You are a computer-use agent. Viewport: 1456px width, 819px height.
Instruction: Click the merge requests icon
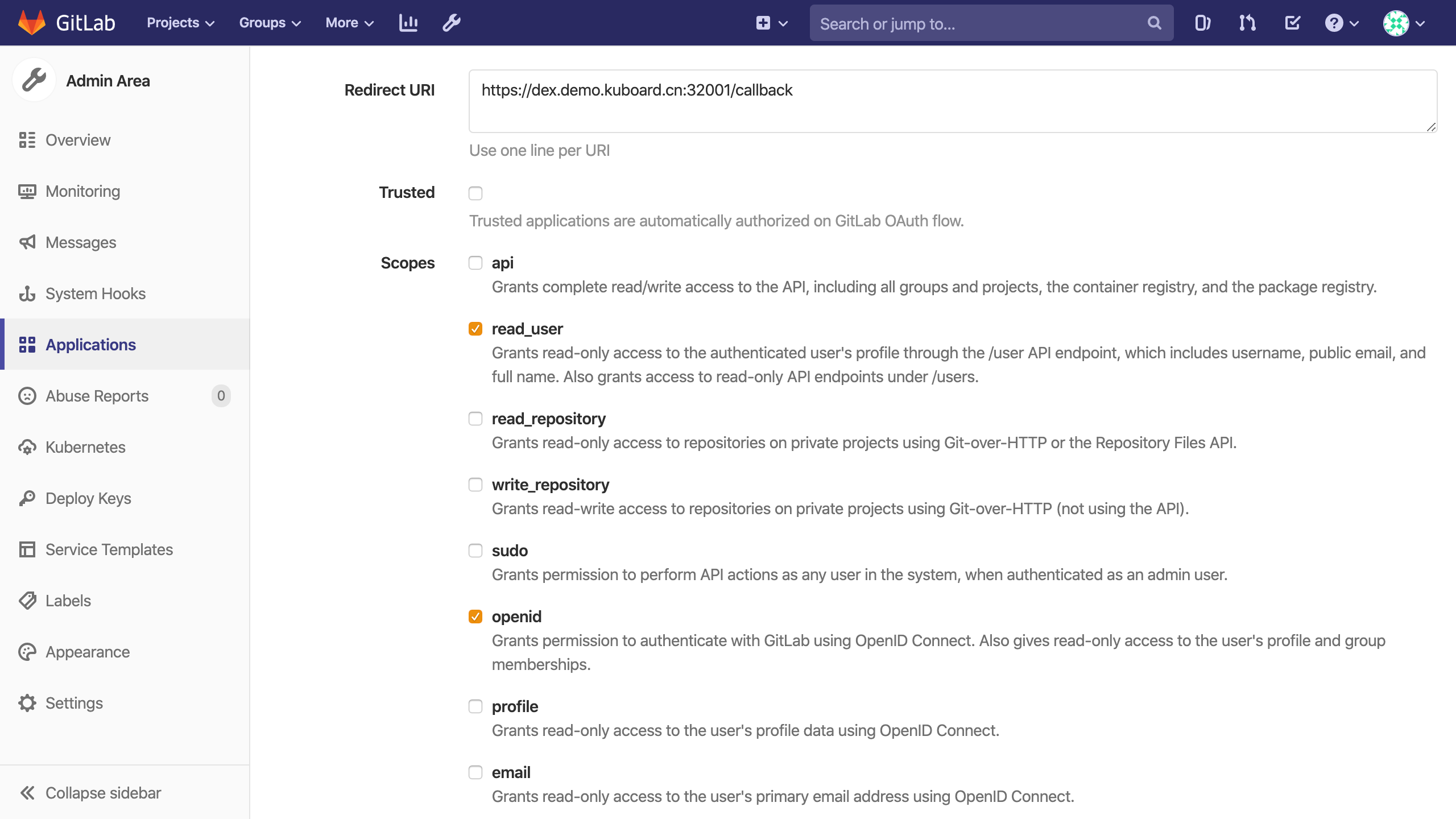(x=1246, y=22)
